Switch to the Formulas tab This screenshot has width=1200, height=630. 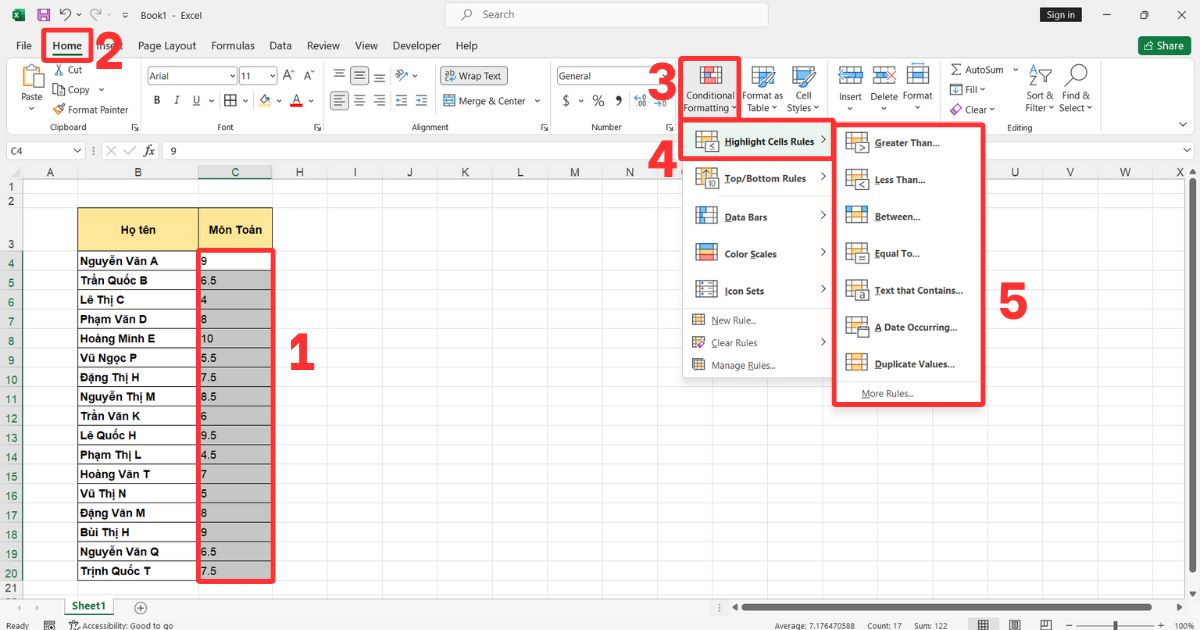[x=232, y=46]
